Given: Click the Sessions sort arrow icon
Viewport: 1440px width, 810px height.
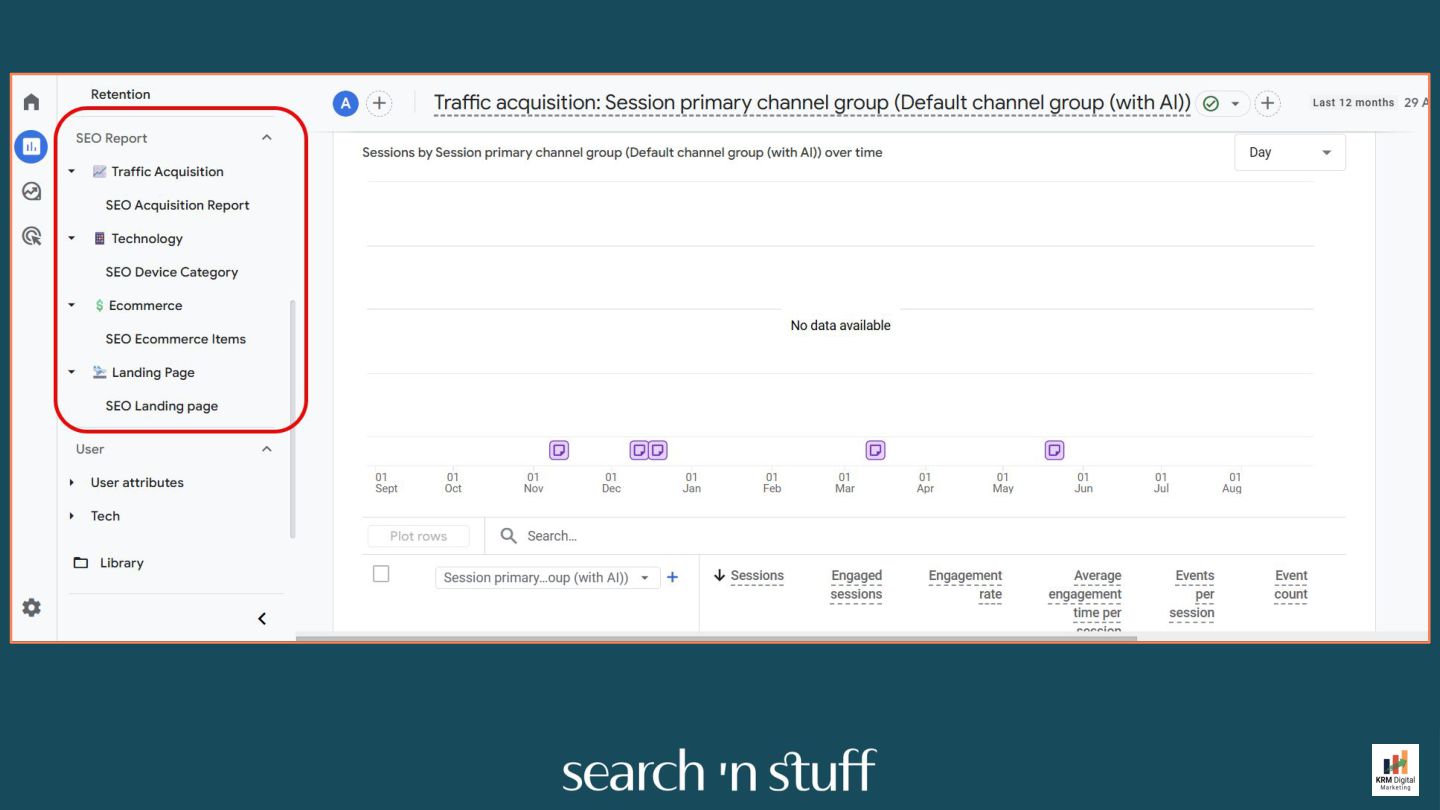Looking at the screenshot, I should [x=719, y=576].
